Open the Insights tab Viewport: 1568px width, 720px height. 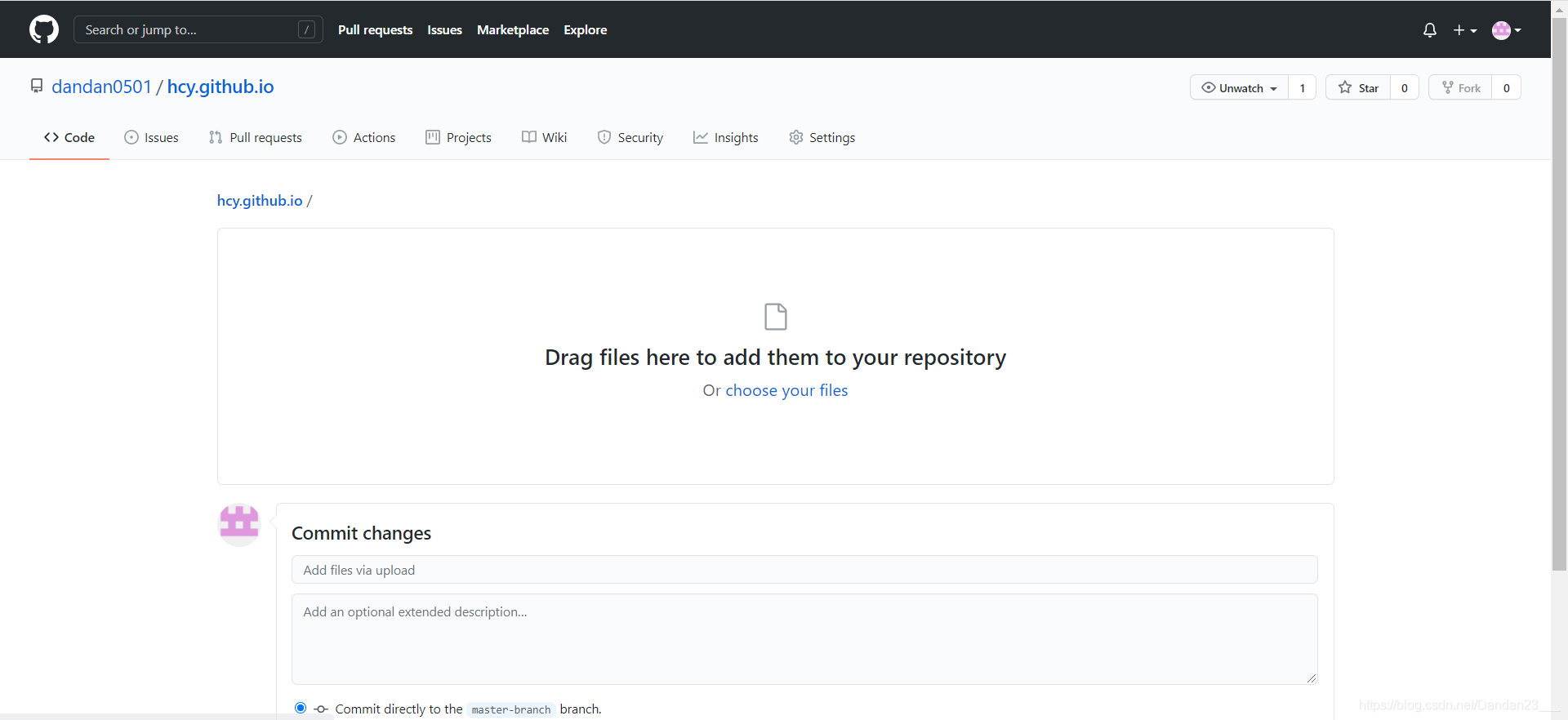[726, 137]
